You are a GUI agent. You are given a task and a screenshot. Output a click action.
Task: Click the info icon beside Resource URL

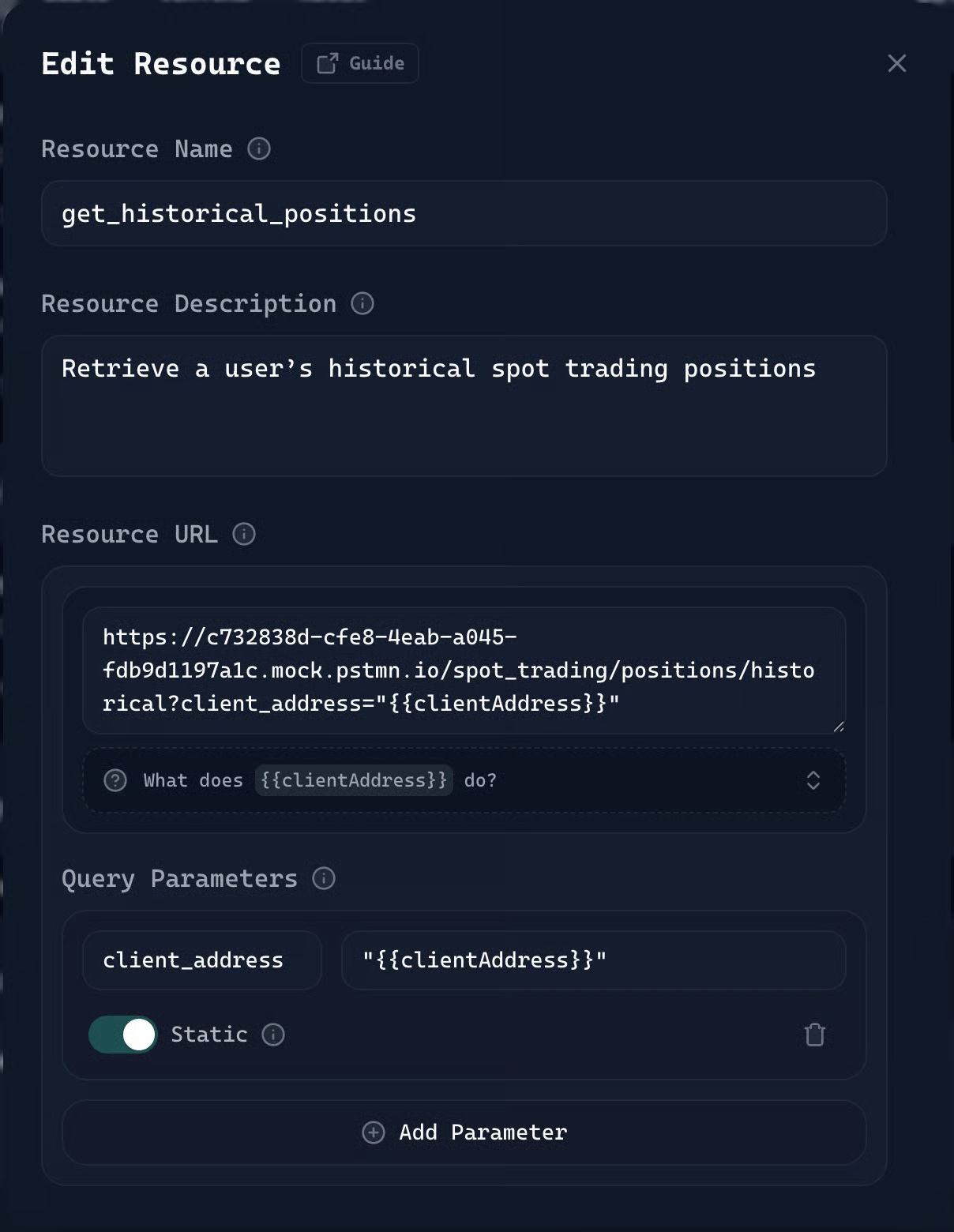click(244, 534)
